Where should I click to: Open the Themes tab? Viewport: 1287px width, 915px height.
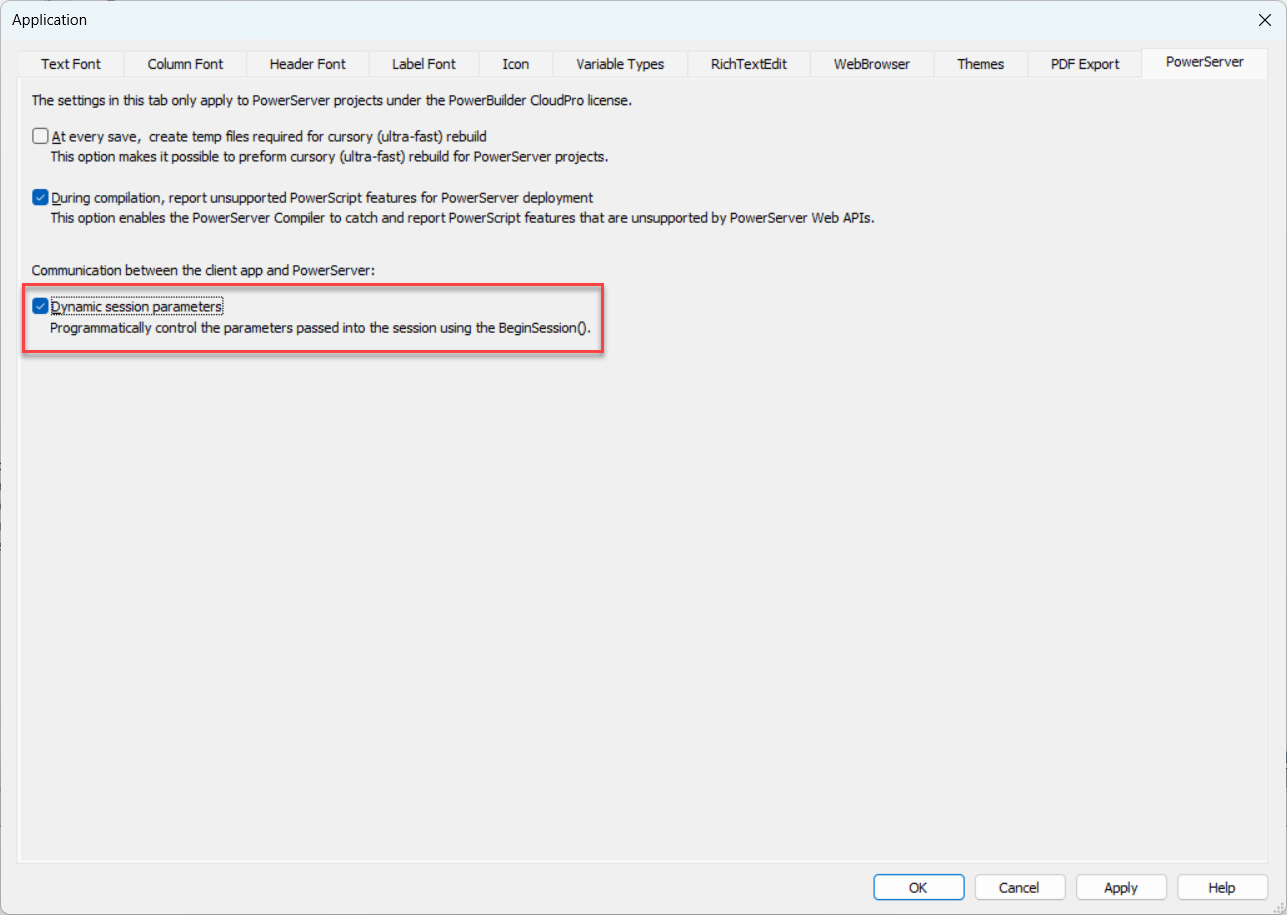pyautogui.click(x=980, y=64)
